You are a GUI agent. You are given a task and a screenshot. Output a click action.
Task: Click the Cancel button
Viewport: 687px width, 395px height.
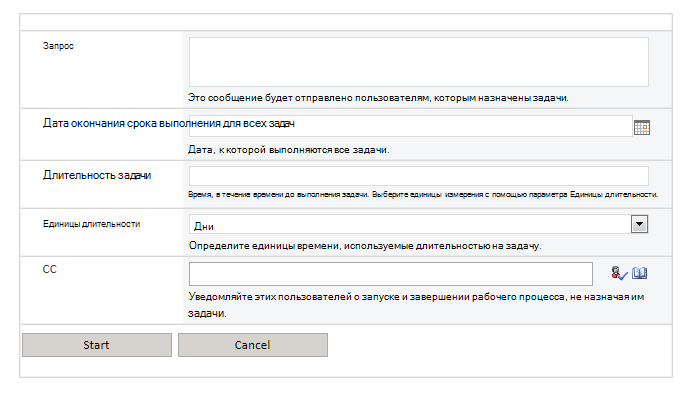253,345
